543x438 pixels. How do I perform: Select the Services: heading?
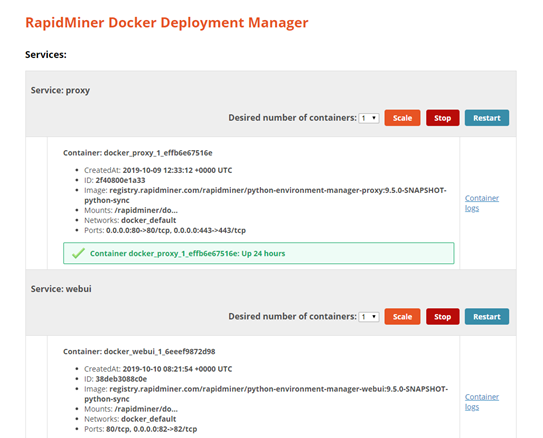pos(46,55)
